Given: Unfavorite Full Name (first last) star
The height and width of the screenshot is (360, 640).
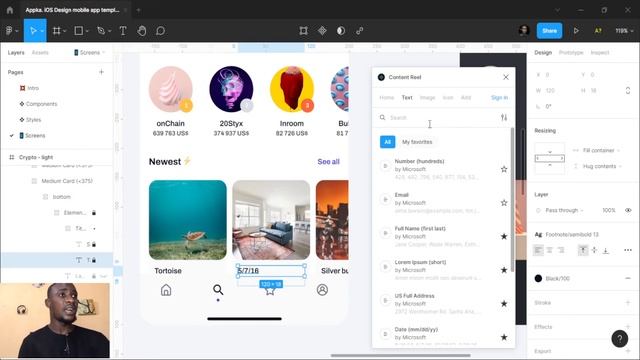Looking at the screenshot, I should [x=504, y=236].
